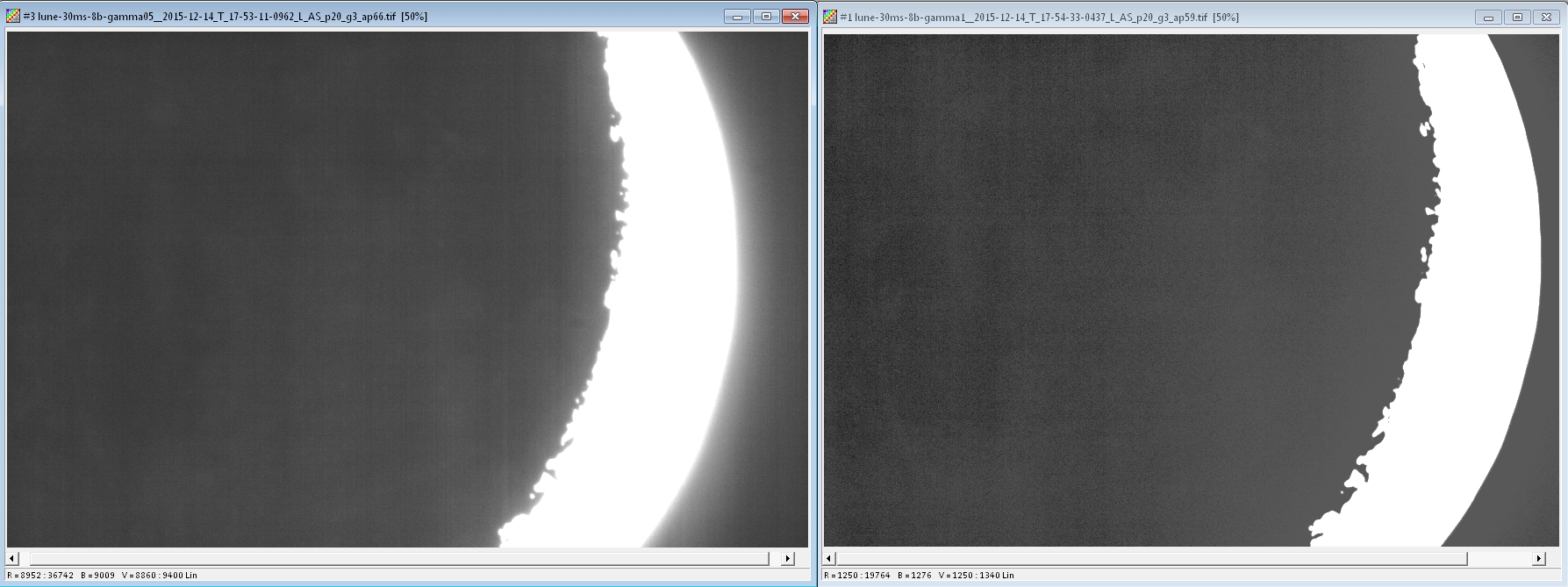Click right scroll arrow in #1 window
Viewport: 1568px width, 587px height.
(x=1539, y=558)
